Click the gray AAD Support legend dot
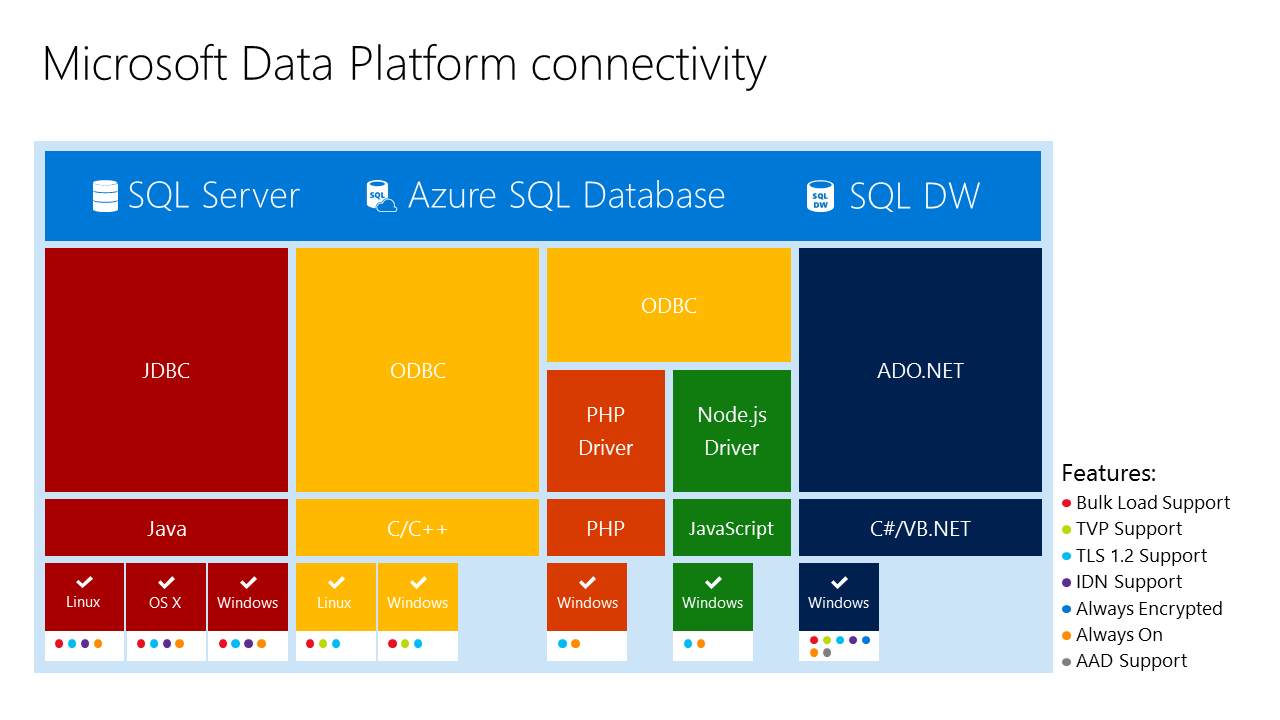 pyautogui.click(x=1067, y=661)
